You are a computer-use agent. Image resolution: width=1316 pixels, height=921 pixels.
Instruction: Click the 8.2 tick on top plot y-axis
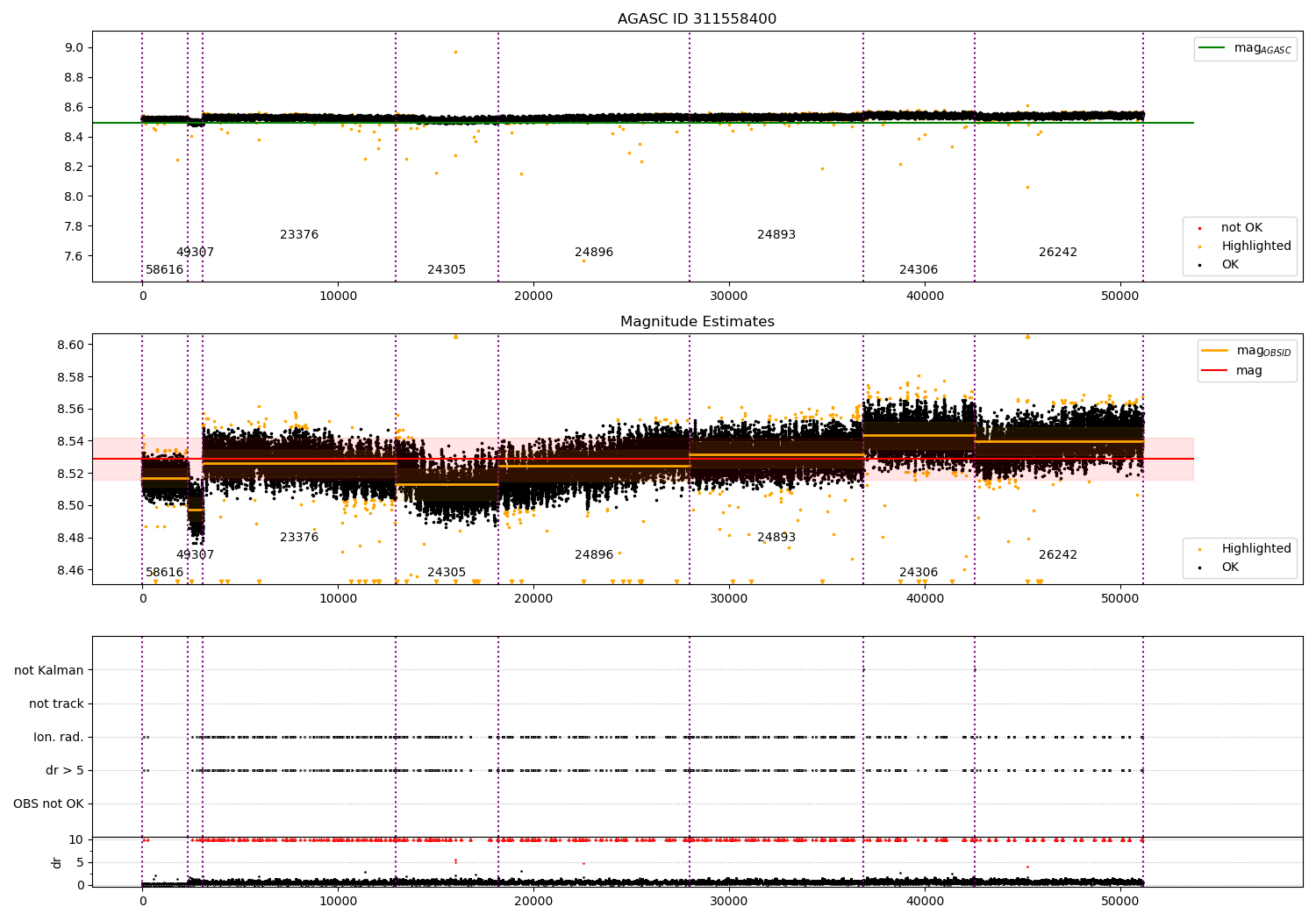(75, 168)
